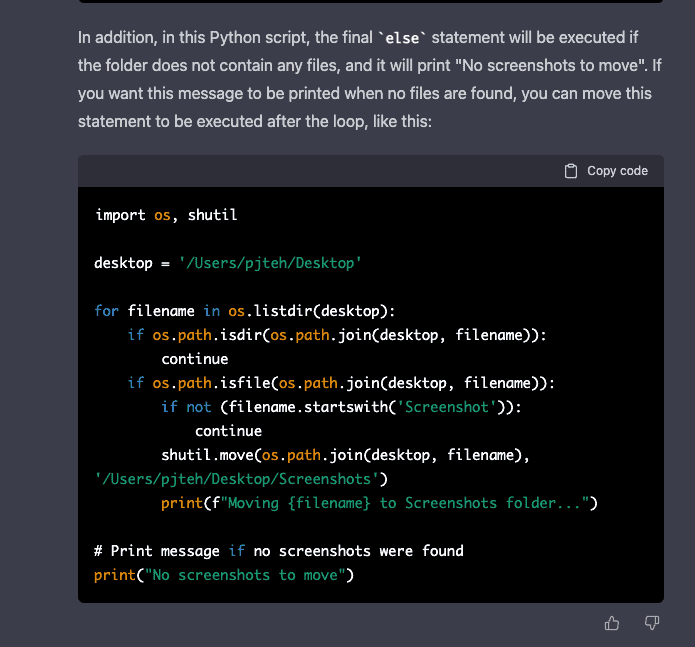
Task: Give the response a thumbs up
Action: coord(612,623)
